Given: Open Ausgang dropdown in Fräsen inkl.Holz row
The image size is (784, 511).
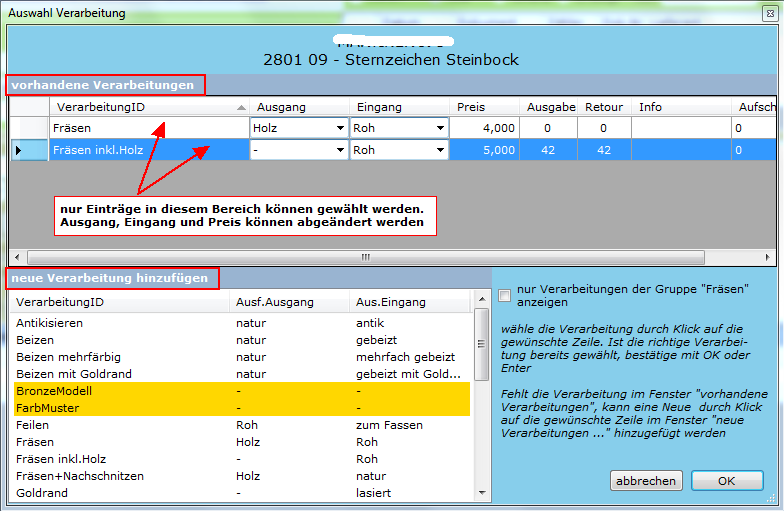Looking at the screenshot, I should [x=340, y=150].
